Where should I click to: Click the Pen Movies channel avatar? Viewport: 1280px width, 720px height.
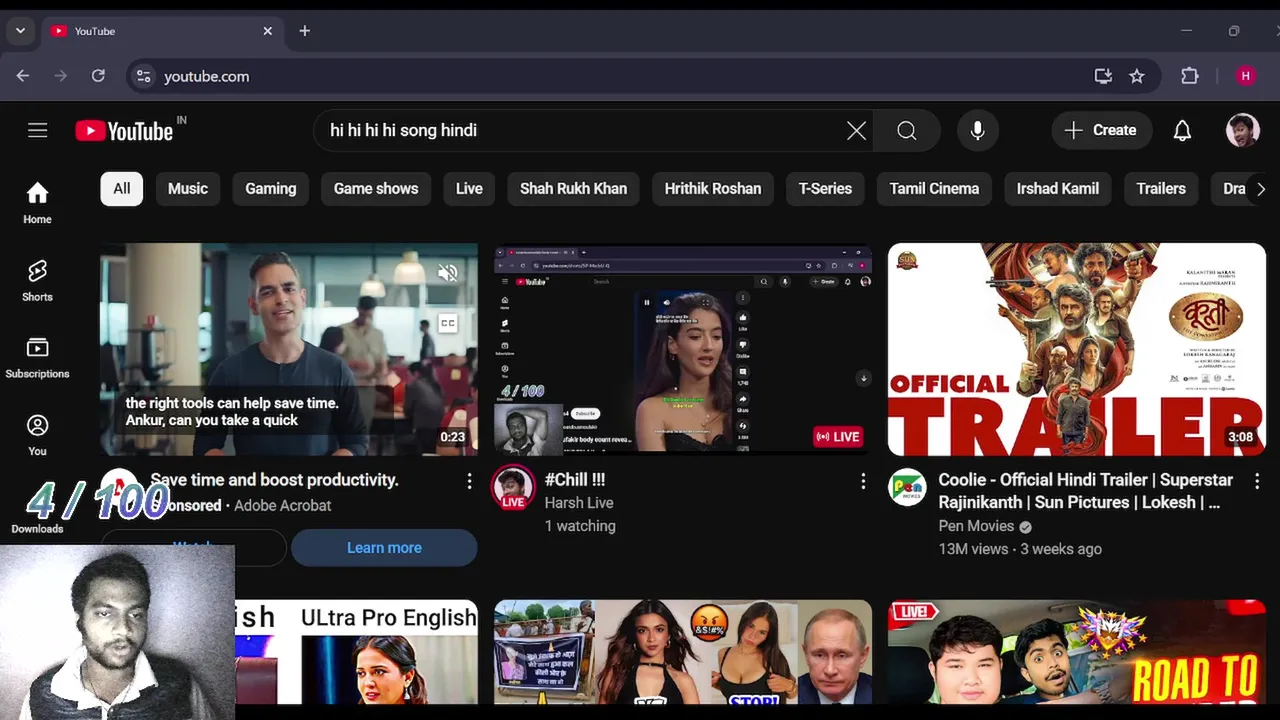[908, 488]
